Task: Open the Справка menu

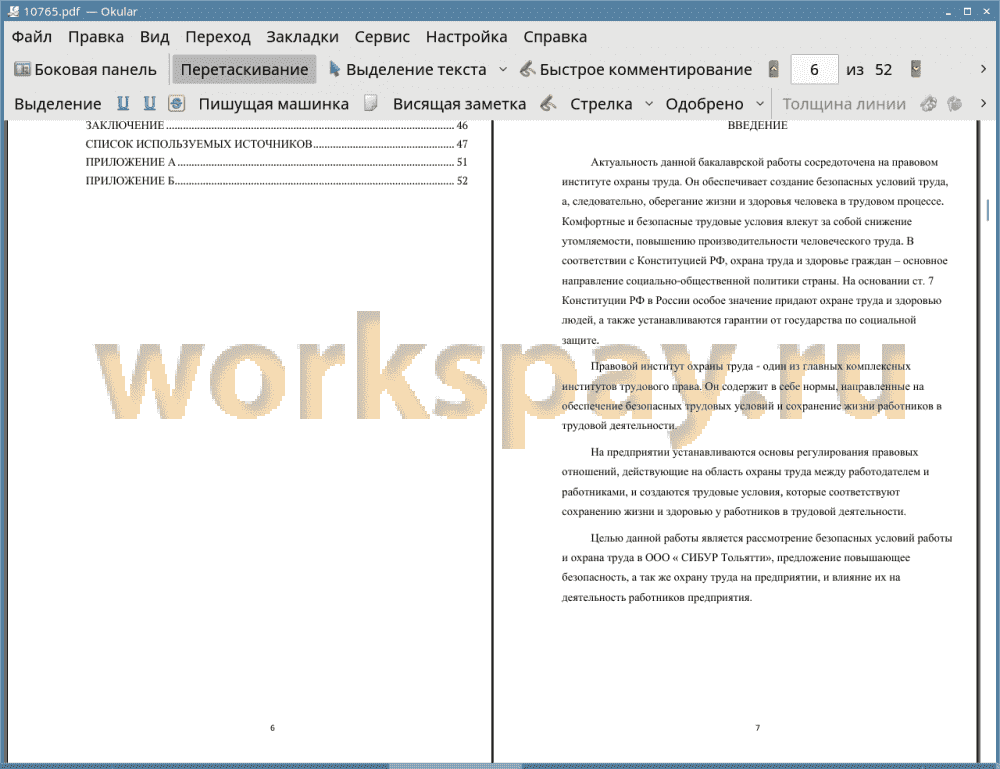Action: (x=555, y=37)
